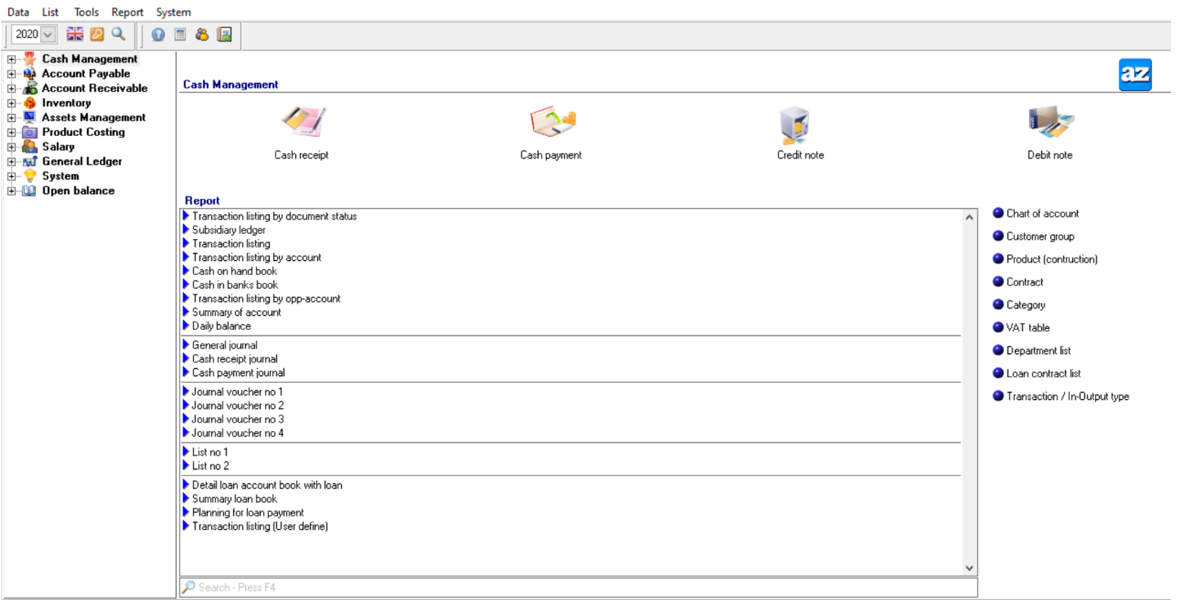Open the Chart of account list

point(1042,213)
